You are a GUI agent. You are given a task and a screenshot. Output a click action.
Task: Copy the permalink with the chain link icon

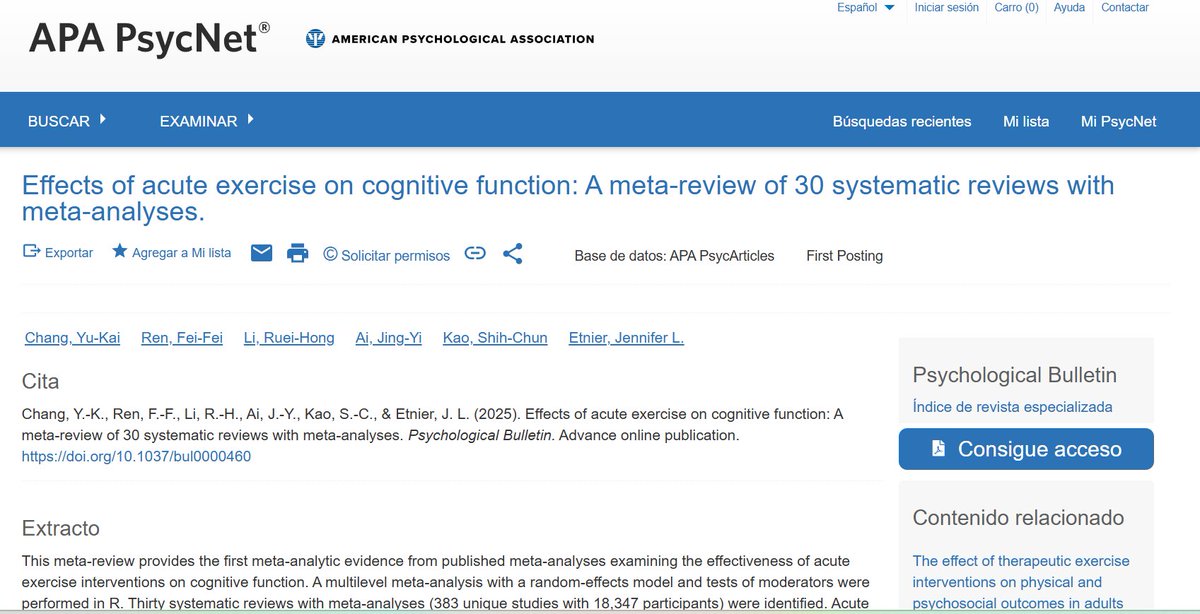(x=475, y=253)
